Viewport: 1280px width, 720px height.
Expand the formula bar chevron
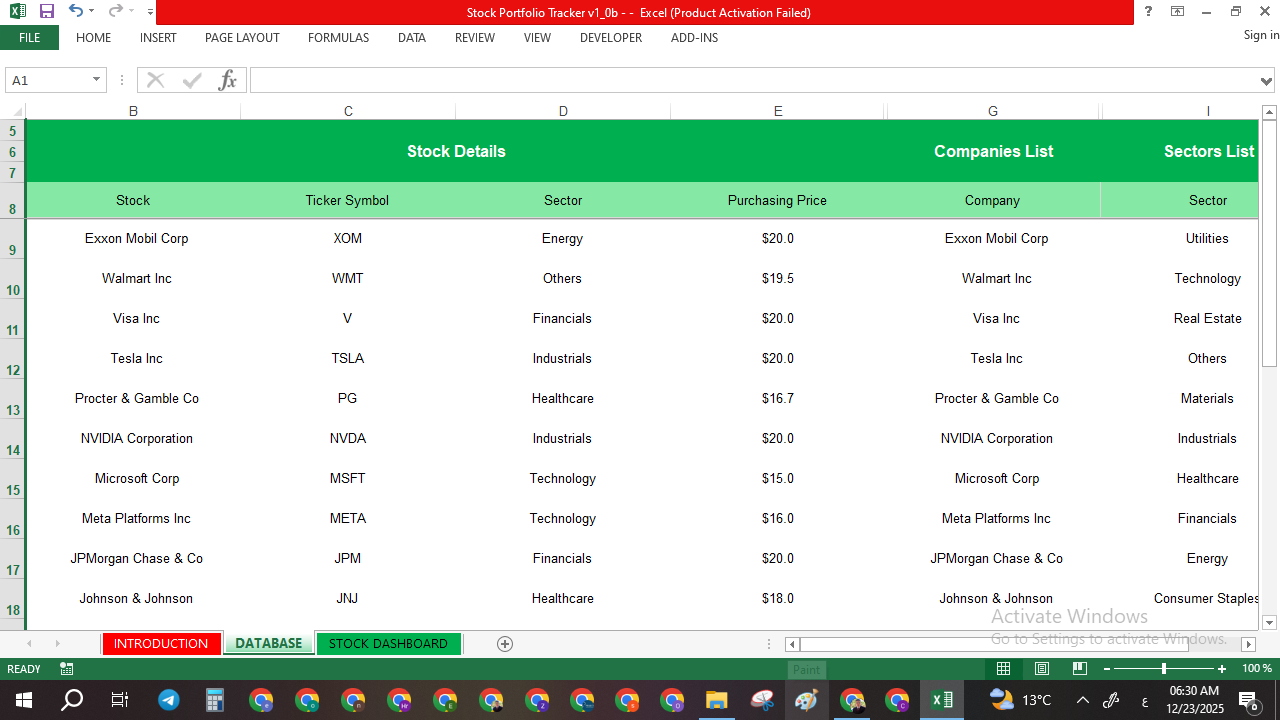click(x=1268, y=81)
